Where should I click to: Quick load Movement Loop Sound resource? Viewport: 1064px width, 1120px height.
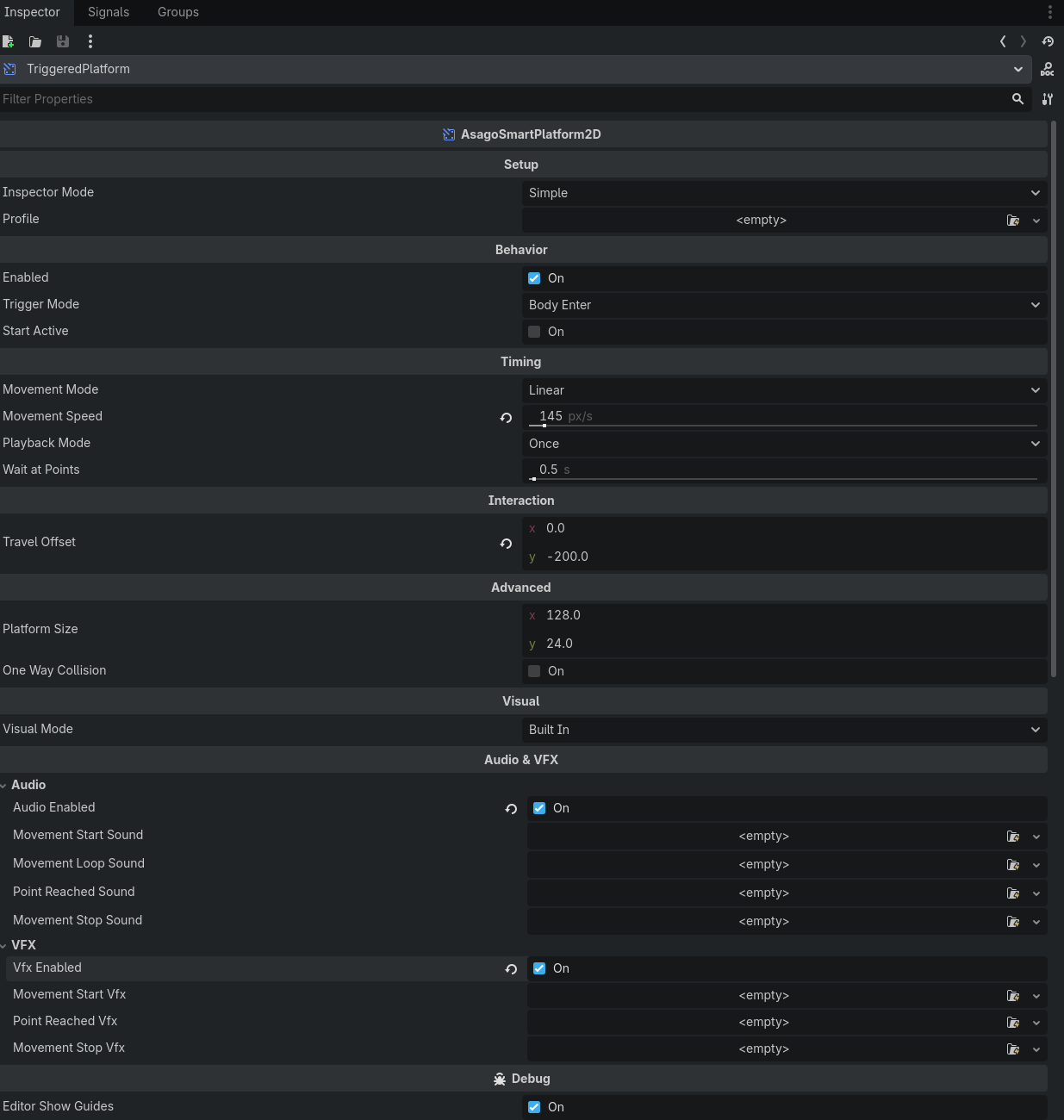pos(1013,865)
